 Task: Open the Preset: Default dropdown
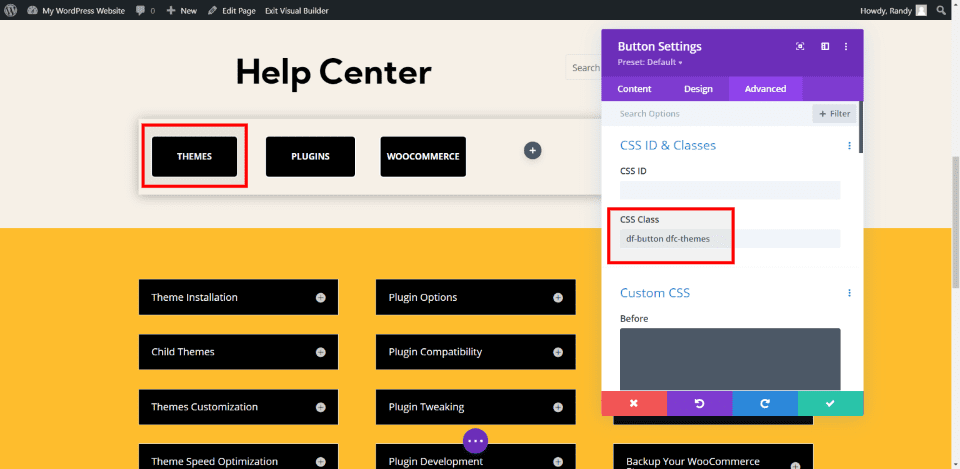(x=650, y=62)
